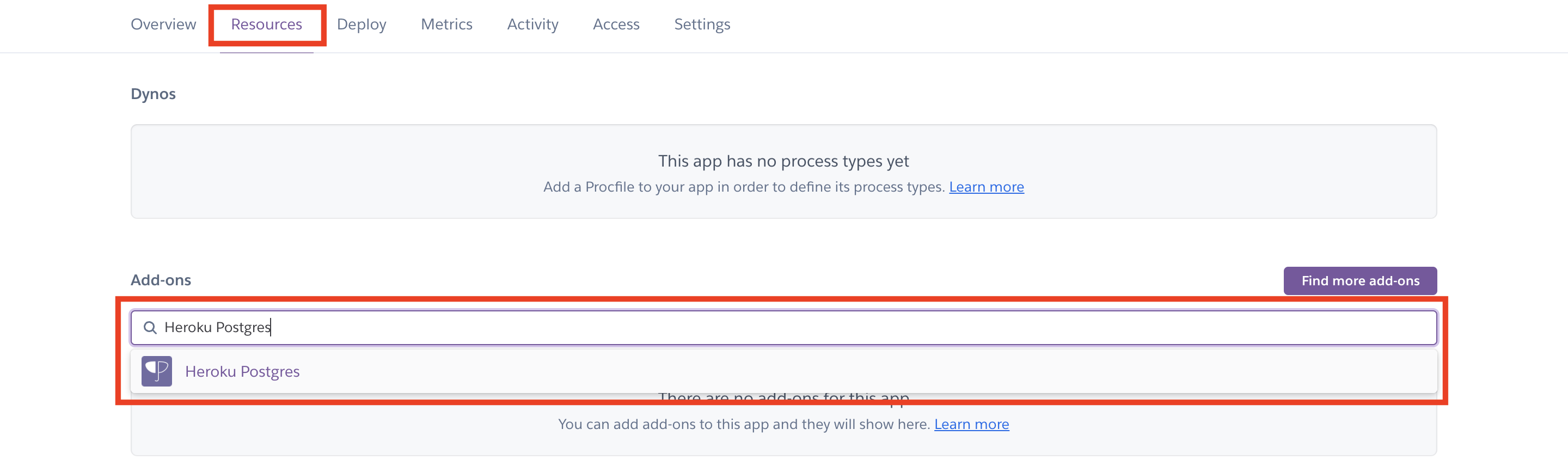
Task: View the Activity tab
Action: (532, 24)
